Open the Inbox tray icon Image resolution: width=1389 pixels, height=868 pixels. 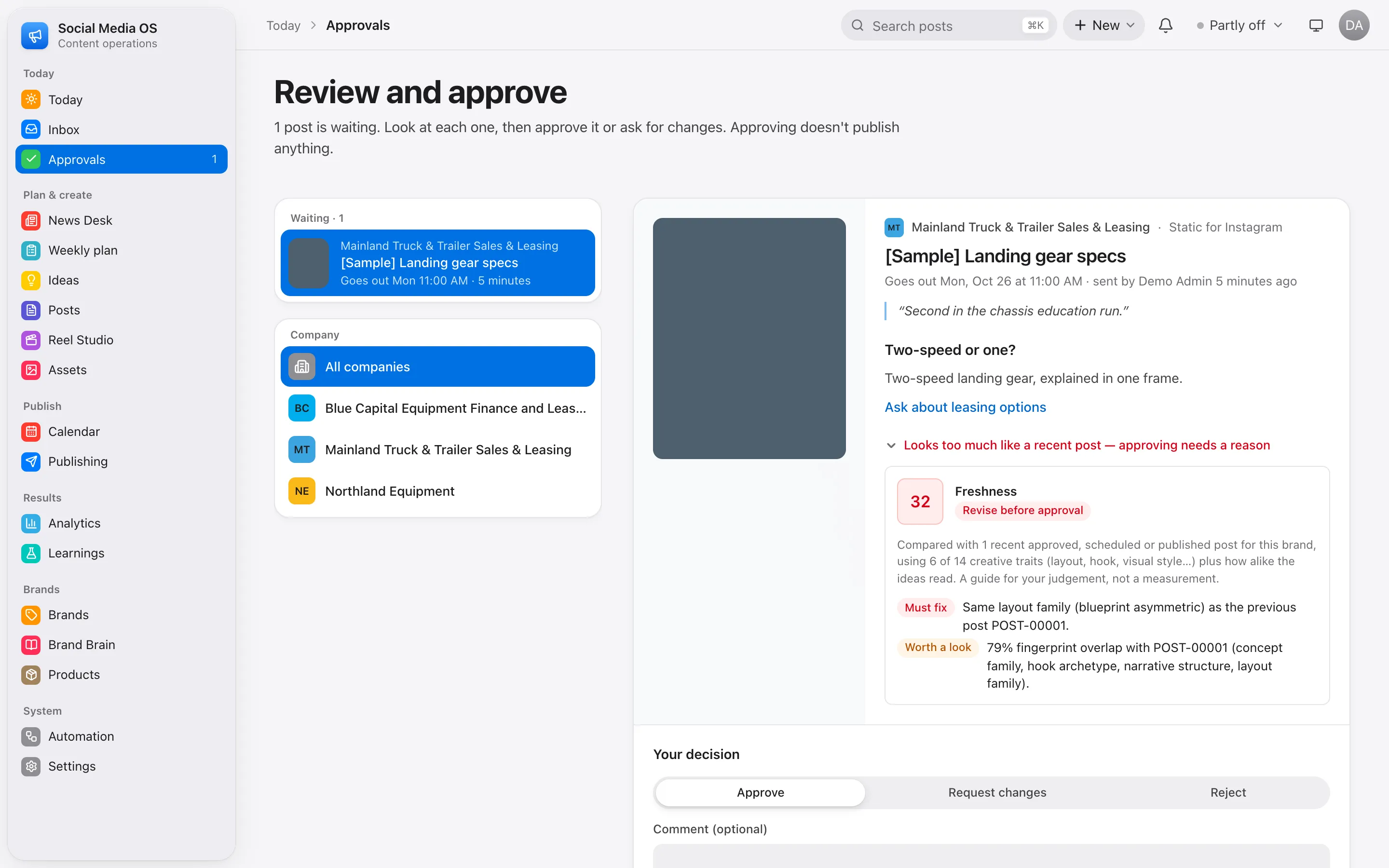31,129
